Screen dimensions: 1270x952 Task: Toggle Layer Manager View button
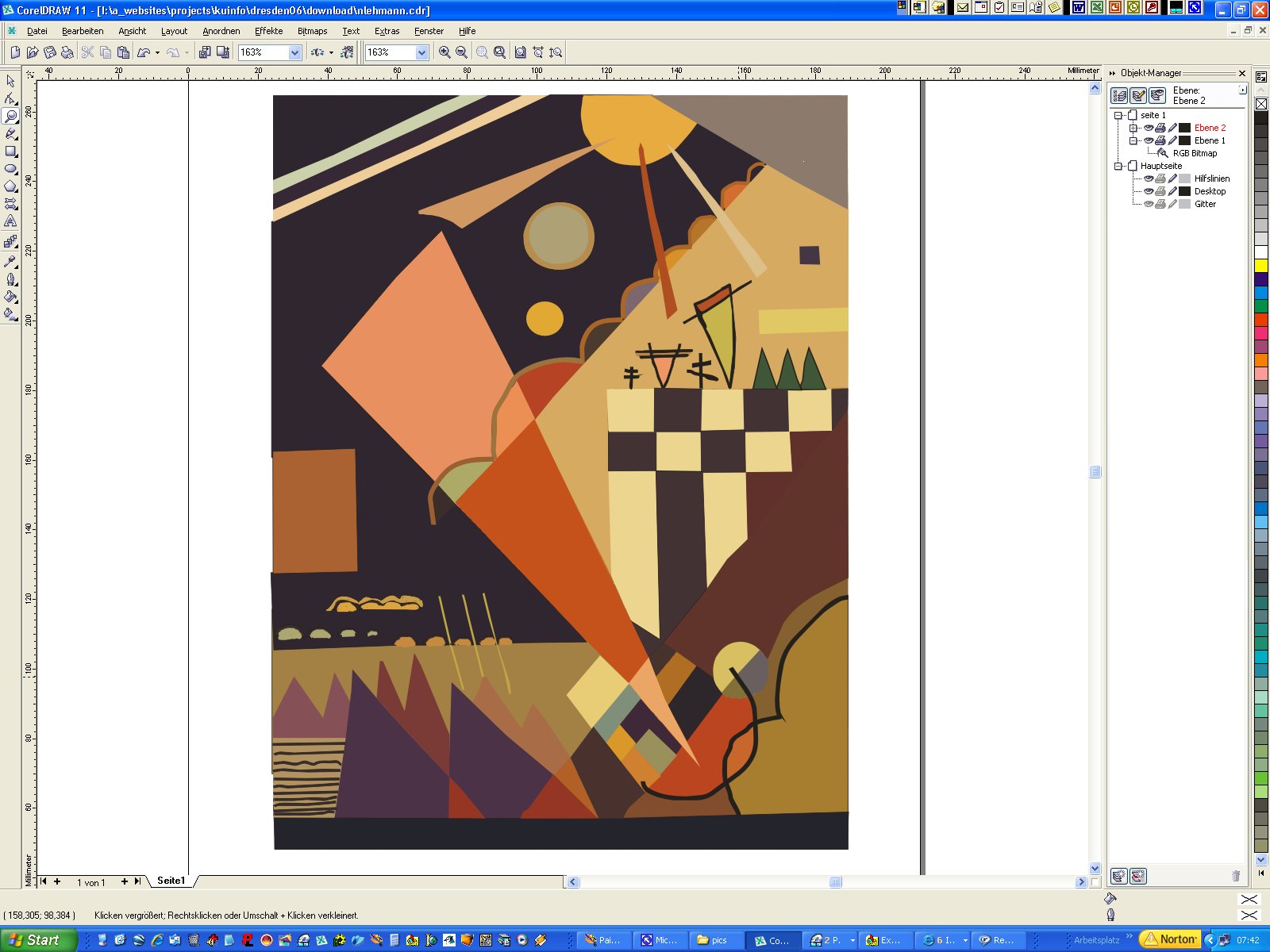coord(1158,96)
